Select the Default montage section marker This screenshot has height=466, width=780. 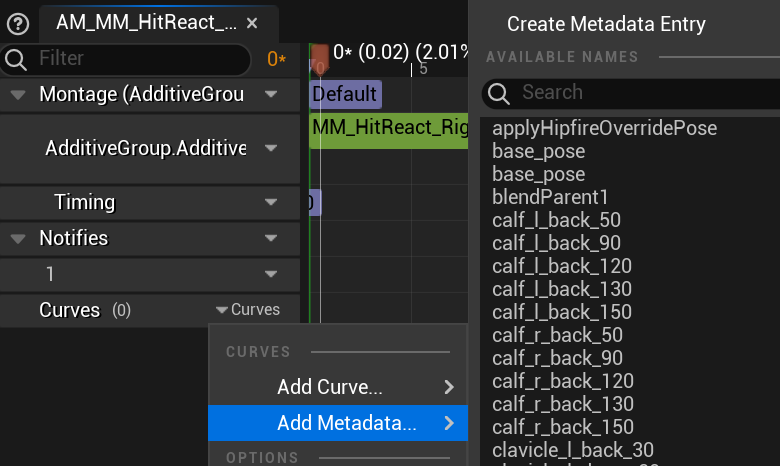pyautogui.click(x=344, y=95)
